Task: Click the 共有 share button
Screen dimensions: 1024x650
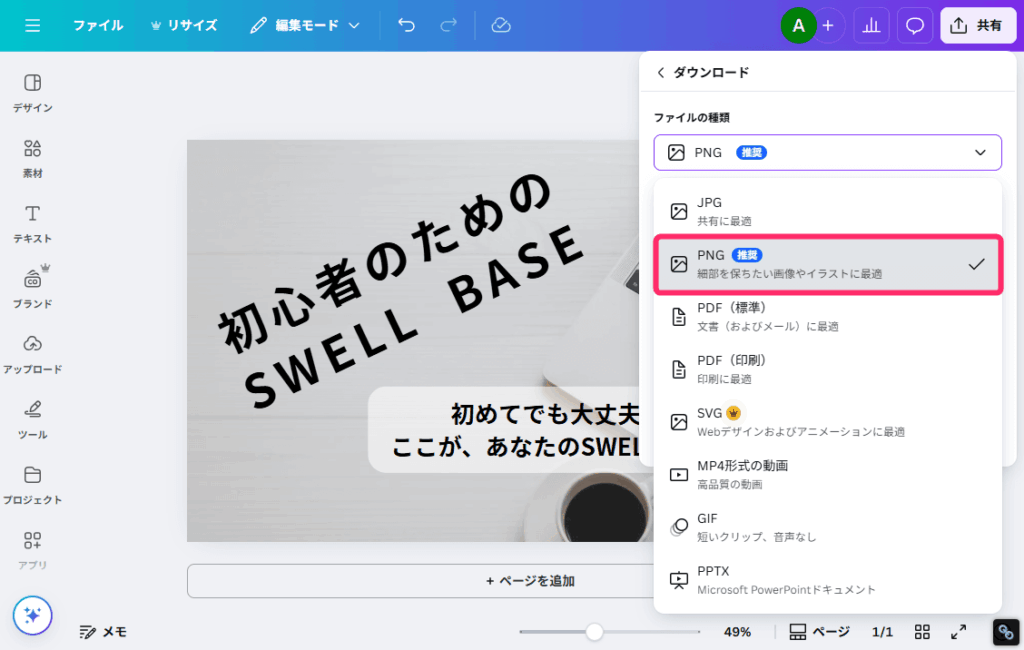Action: [x=978, y=26]
